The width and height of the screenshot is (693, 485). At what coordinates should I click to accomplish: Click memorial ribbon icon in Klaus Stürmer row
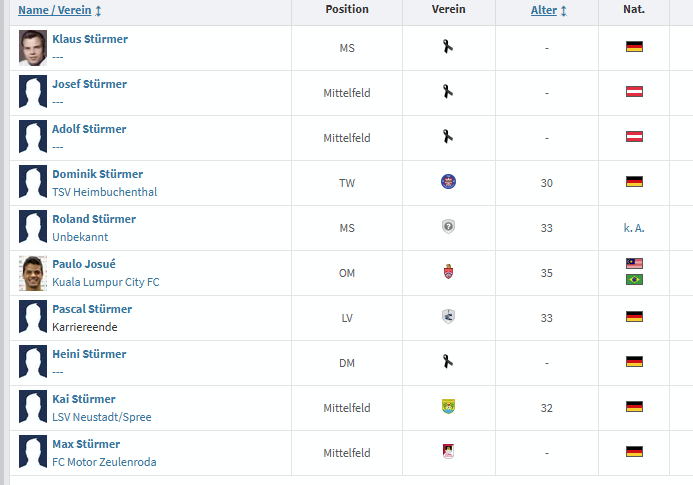pos(448,46)
